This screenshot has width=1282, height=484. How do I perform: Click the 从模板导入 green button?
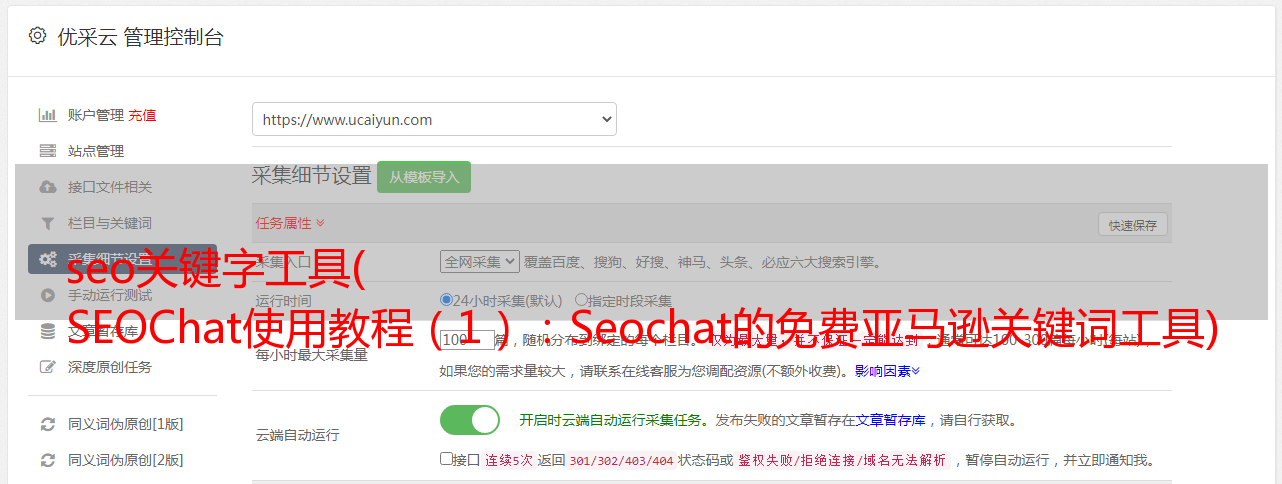(424, 177)
